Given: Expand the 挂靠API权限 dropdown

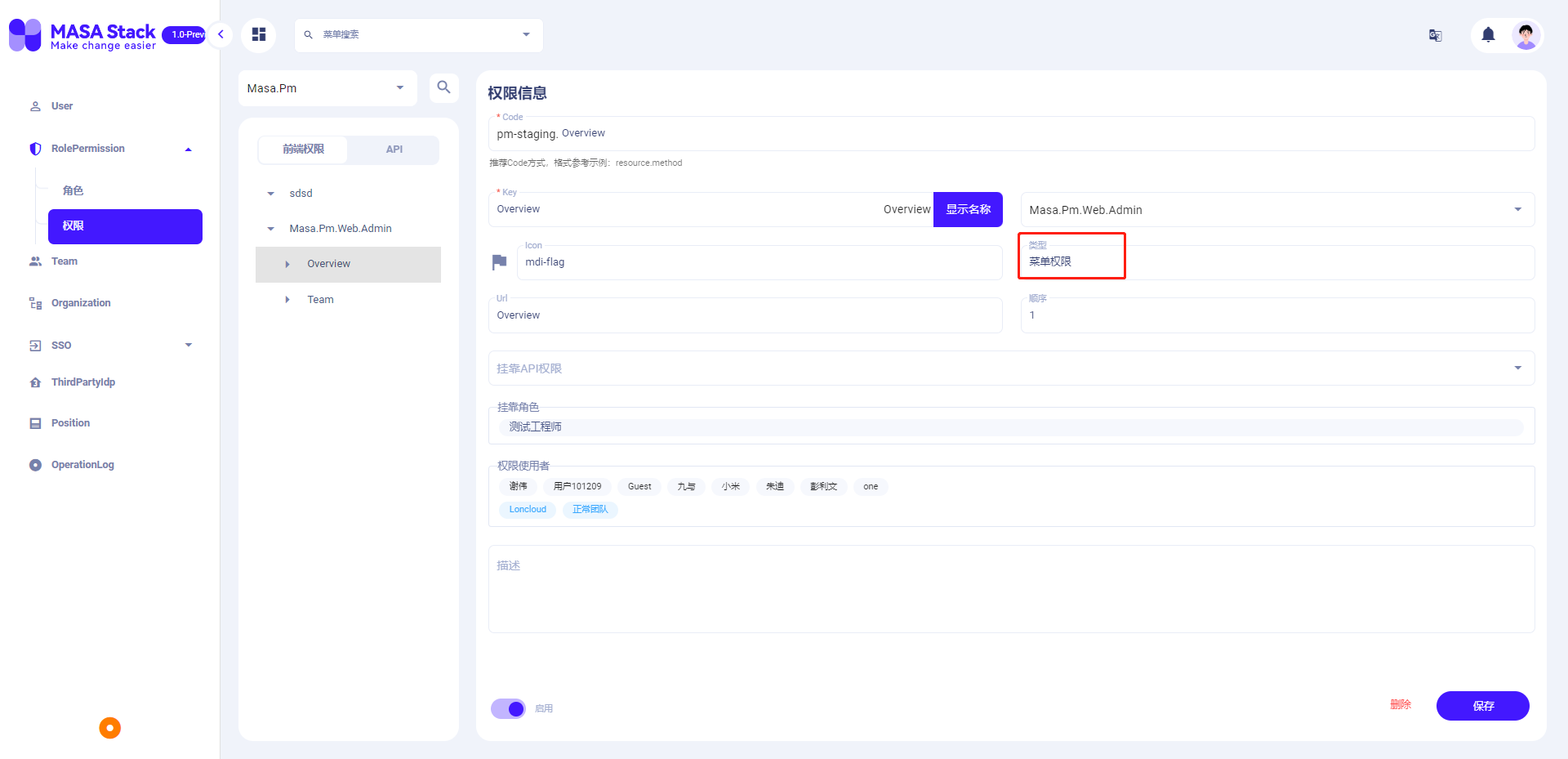Looking at the screenshot, I should pos(1517,368).
